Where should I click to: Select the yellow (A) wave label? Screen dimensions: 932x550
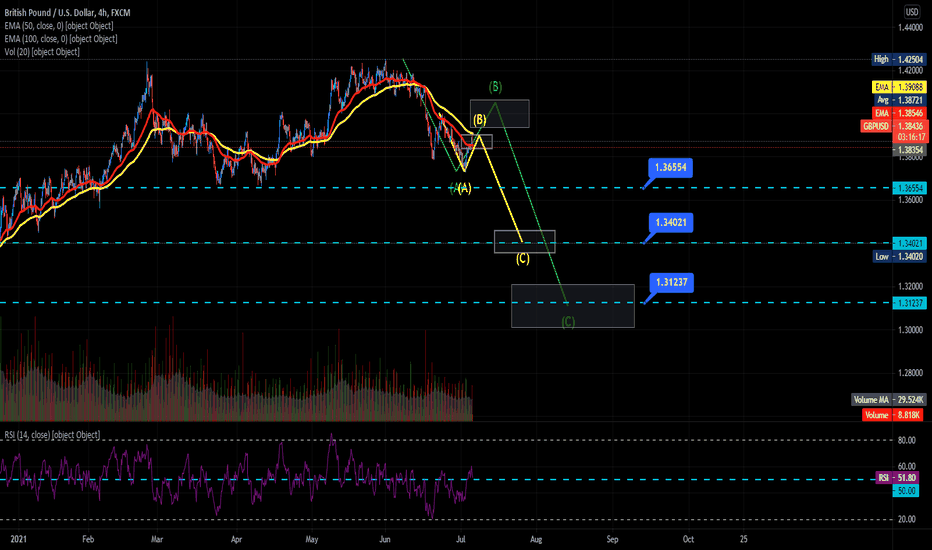(464, 188)
